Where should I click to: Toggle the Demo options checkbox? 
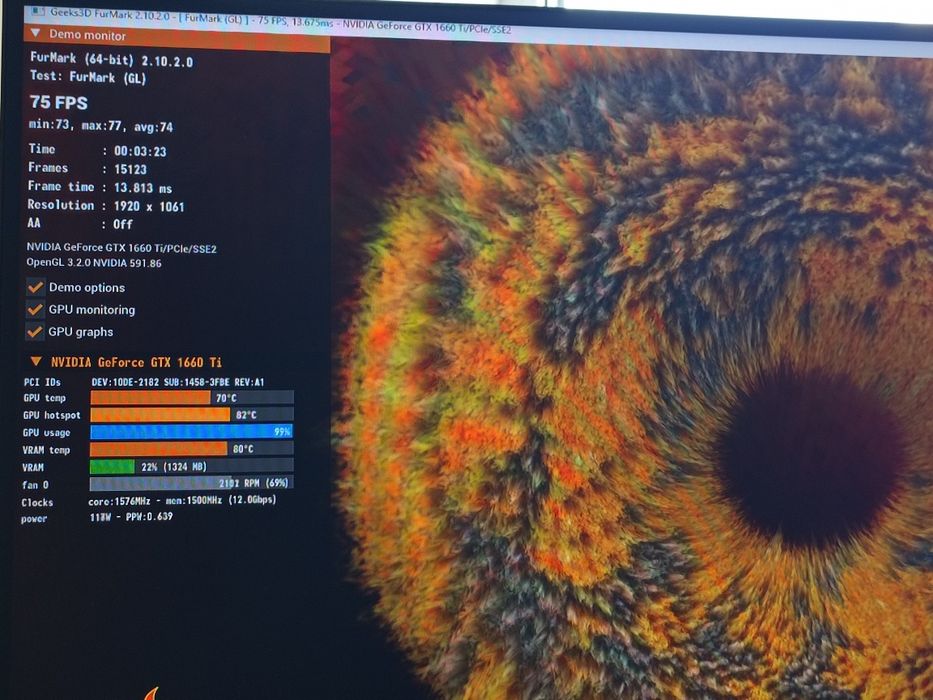[x=35, y=288]
